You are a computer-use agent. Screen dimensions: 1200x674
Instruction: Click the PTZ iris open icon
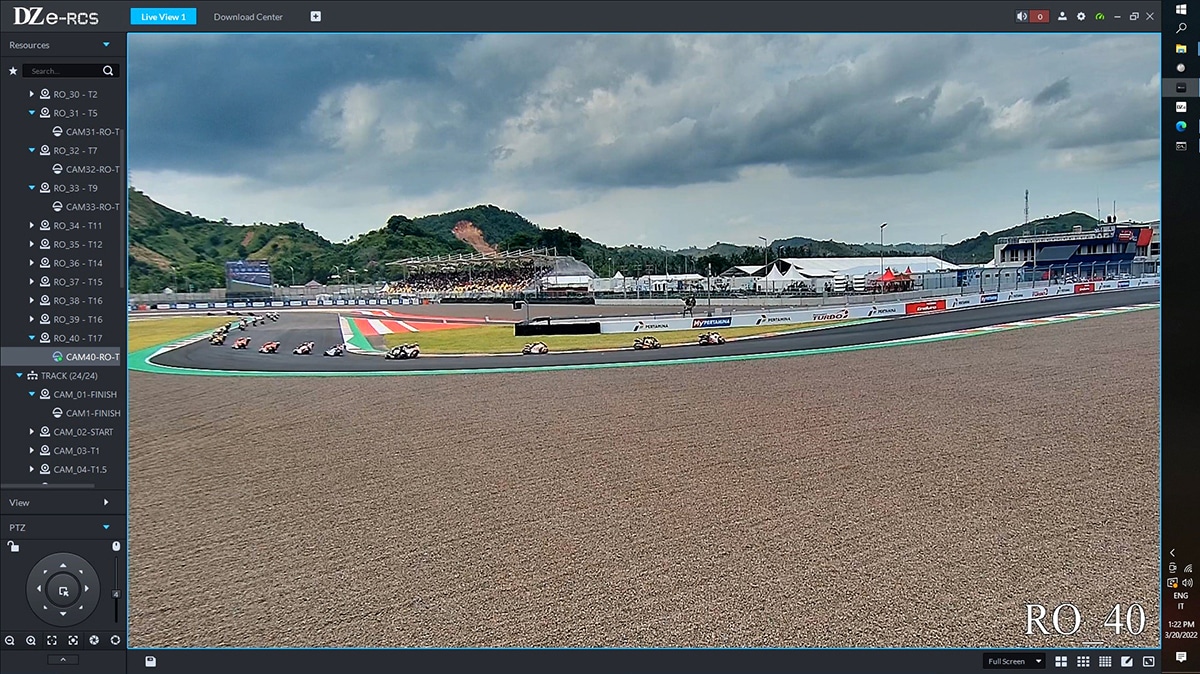click(x=115, y=640)
